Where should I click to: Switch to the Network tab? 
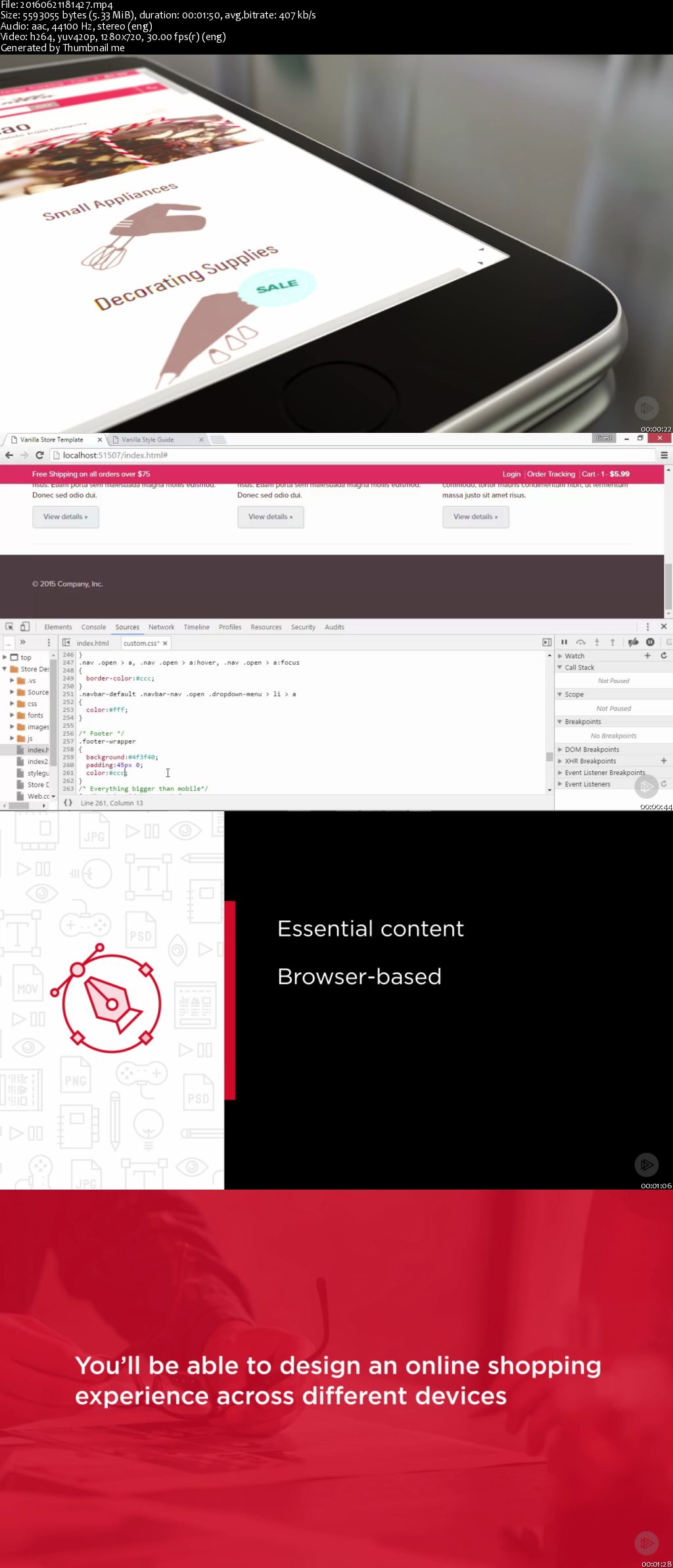161,627
